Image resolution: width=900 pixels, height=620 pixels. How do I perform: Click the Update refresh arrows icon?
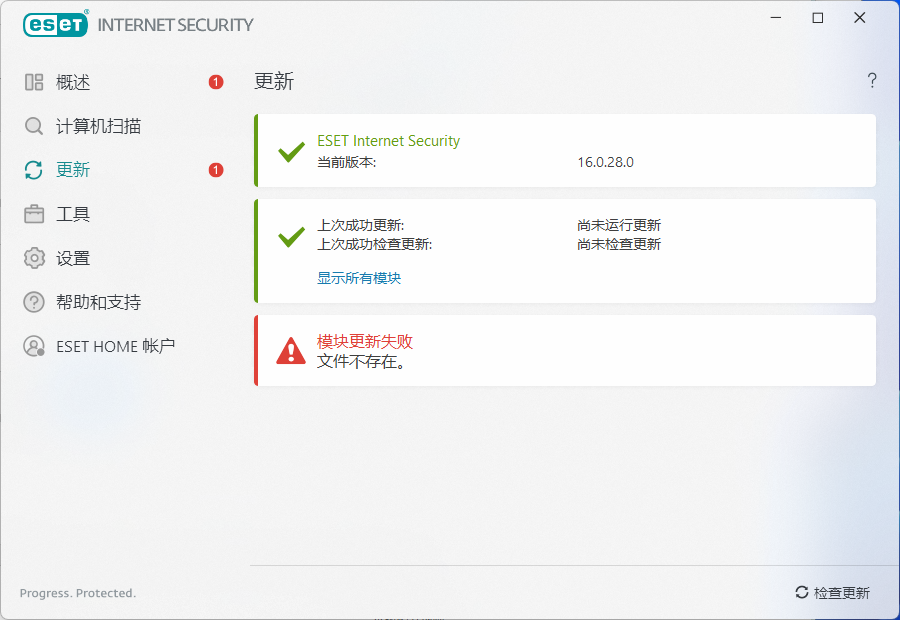pos(34,170)
